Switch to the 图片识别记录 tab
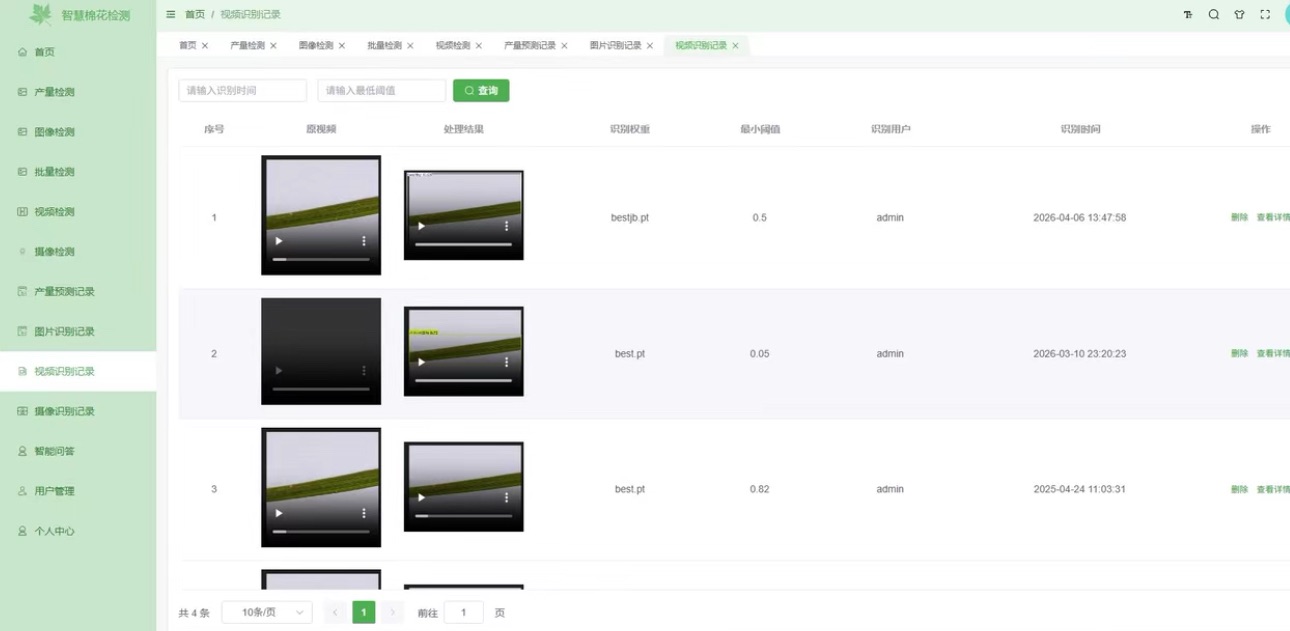The width and height of the screenshot is (1290, 631). (x=615, y=46)
